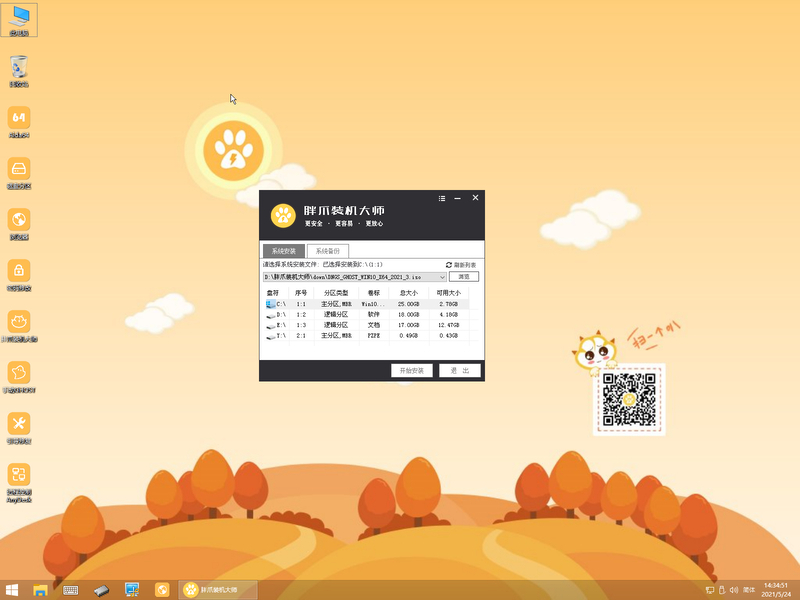This screenshot has width=800, height=600.
Task: Launch the AnyDesk remote desktop icon
Action: (19, 482)
